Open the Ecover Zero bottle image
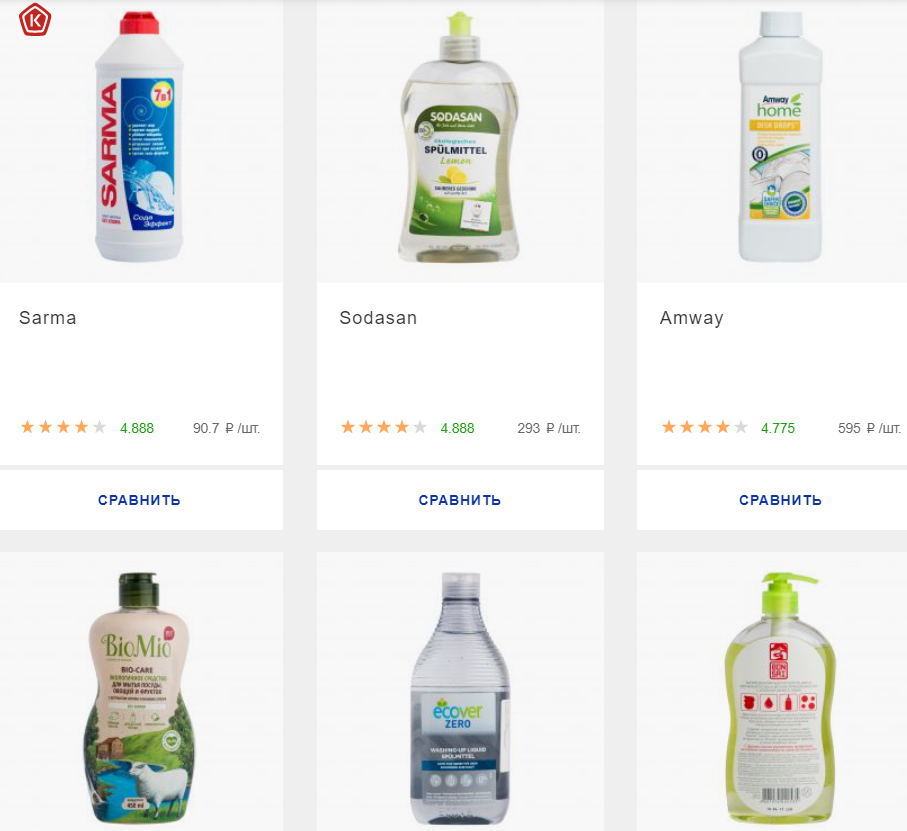The image size is (907, 831). tap(460, 697)
